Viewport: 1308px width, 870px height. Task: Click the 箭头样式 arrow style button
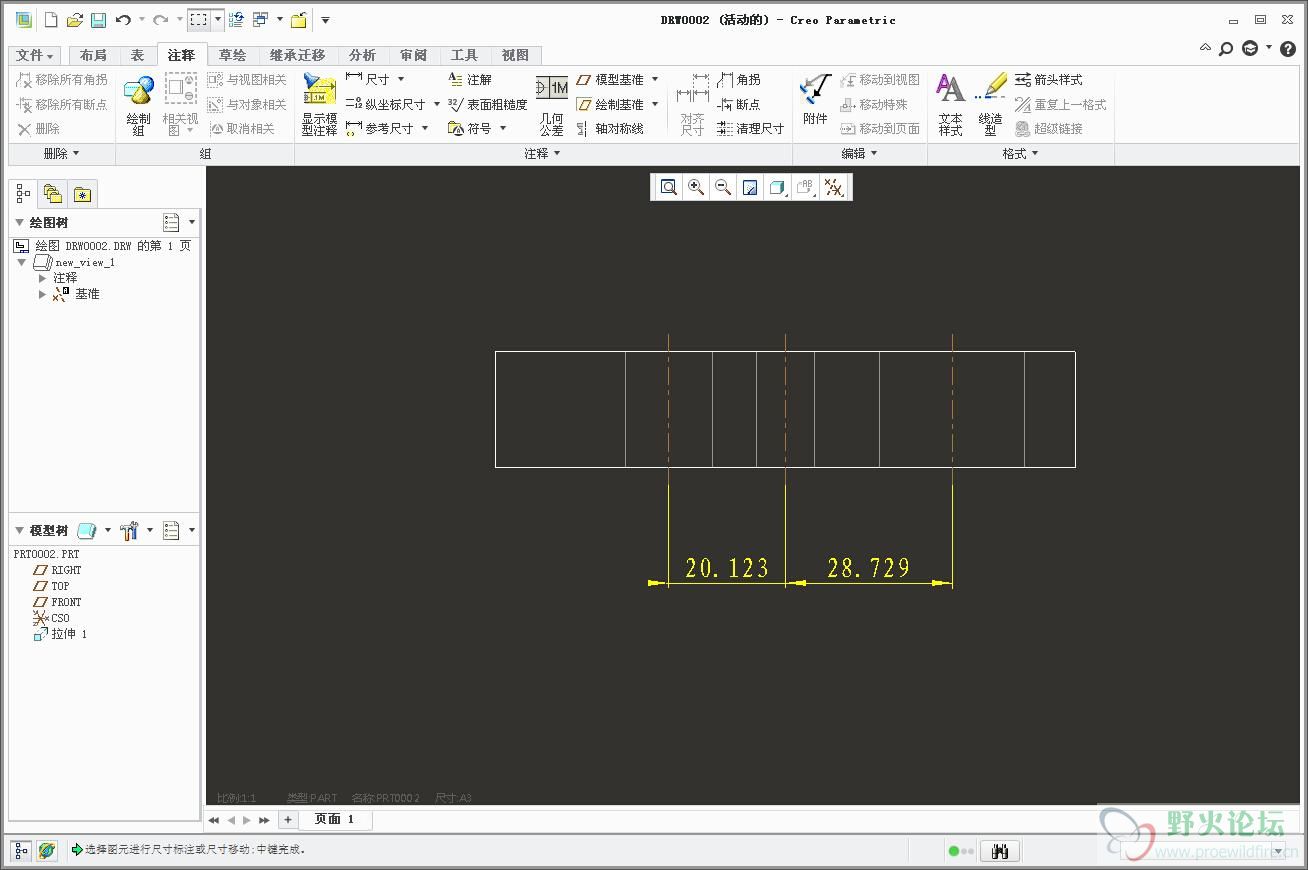click(1049, 79)
